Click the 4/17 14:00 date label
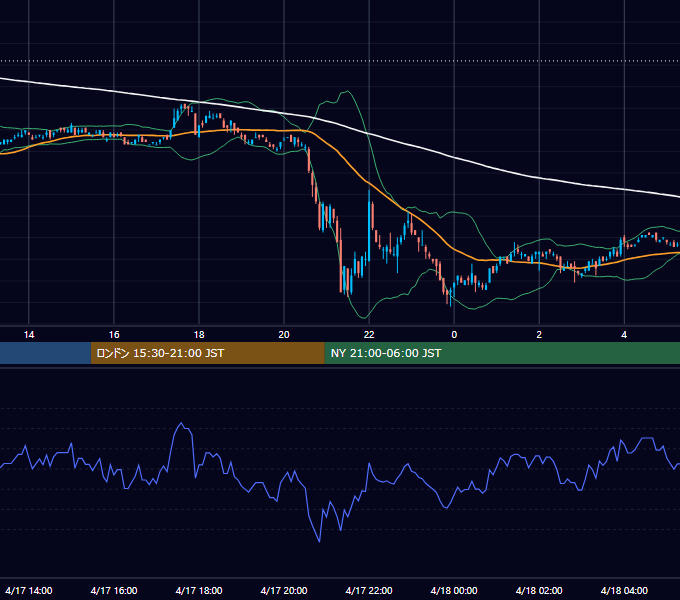The image size is (680, 600). [x=29, y=590]
